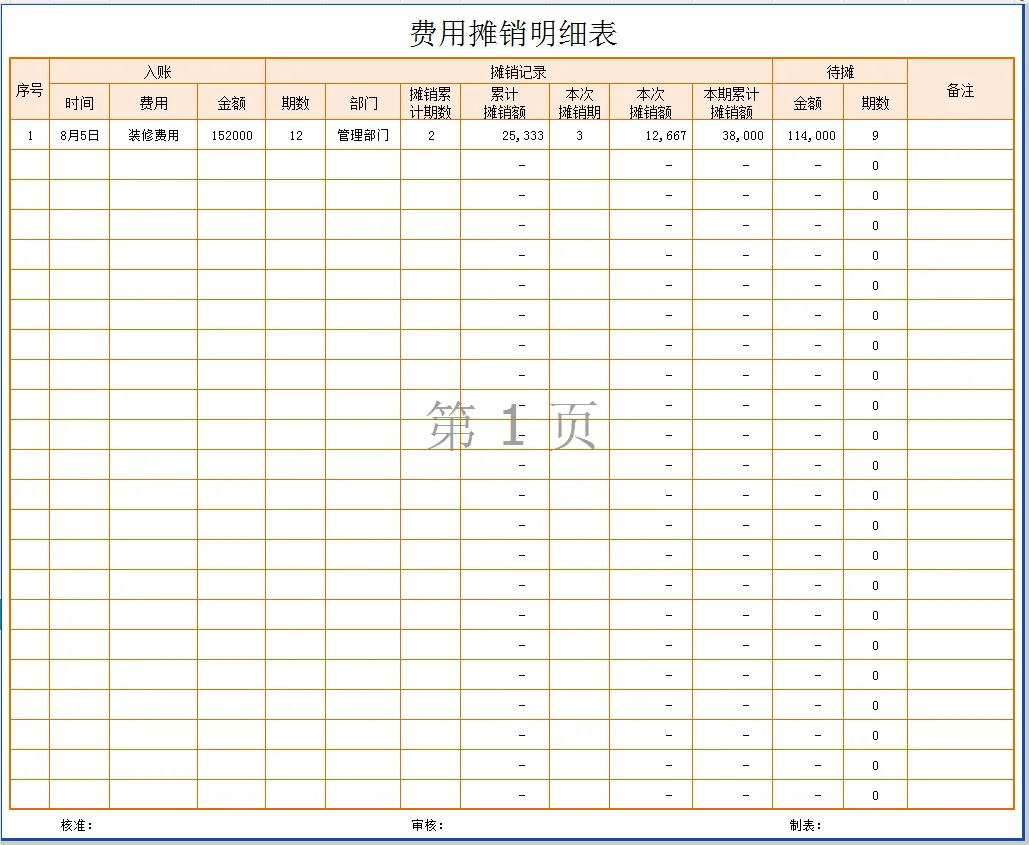The height and width of the screenshot is (845, 1029).
Task: Select the cell showing 38,000
Action: 732,135
